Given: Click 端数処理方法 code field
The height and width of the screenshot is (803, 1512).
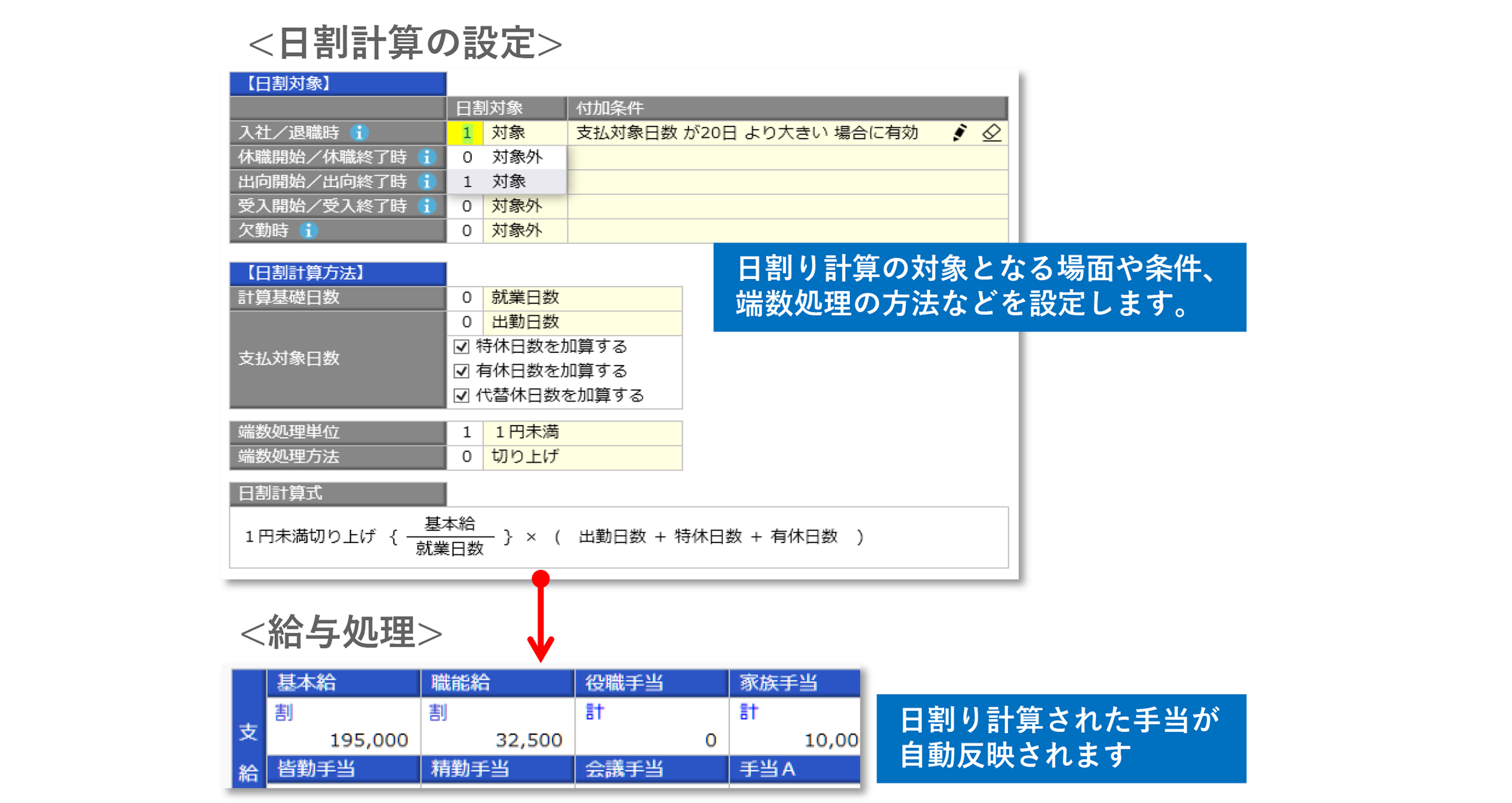Looking at the screenshot, I should pyautogui.click(x=465, y=456).
